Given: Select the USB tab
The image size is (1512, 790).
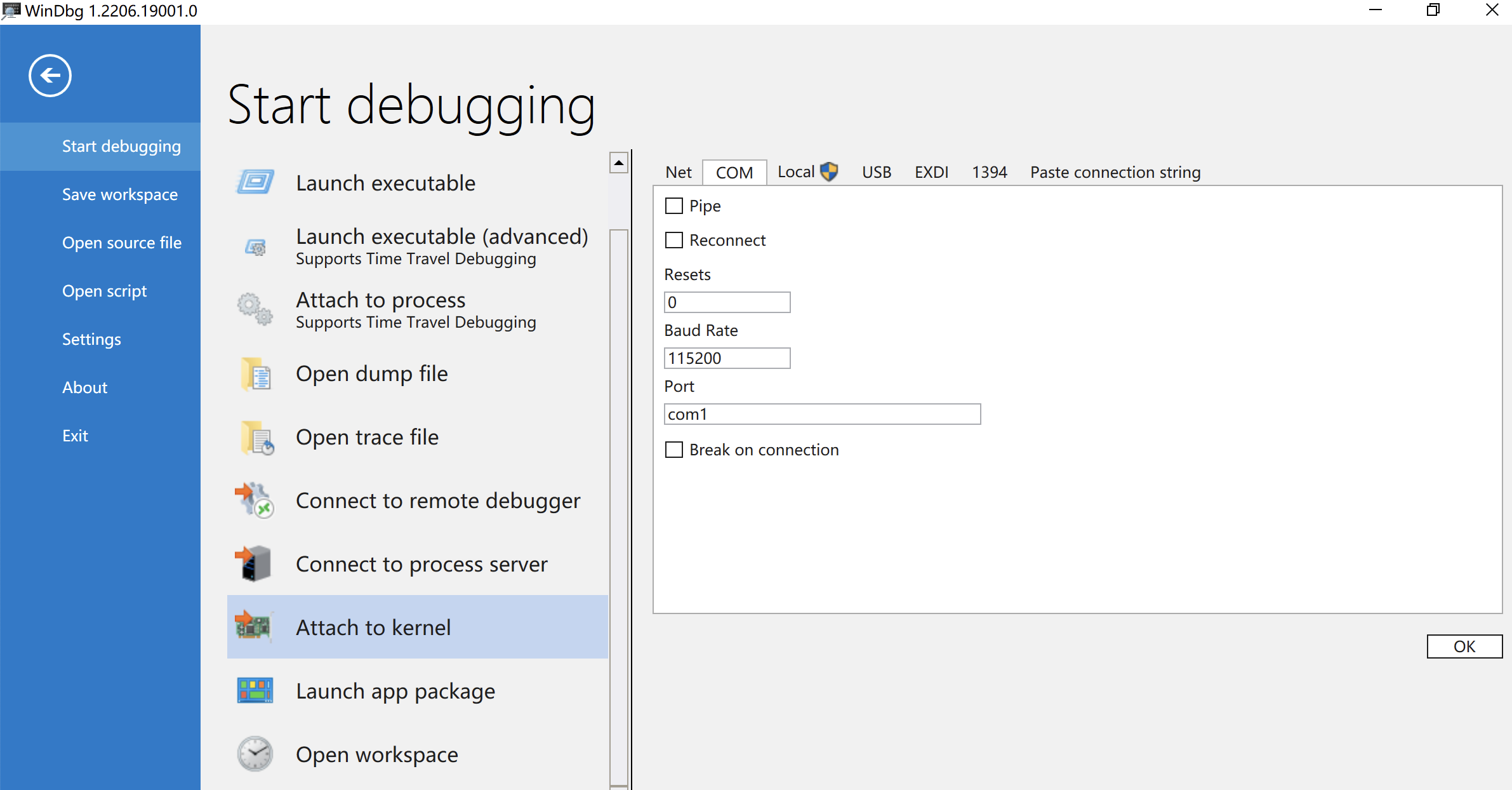Looking at the screenshot, I should point(875,172).
